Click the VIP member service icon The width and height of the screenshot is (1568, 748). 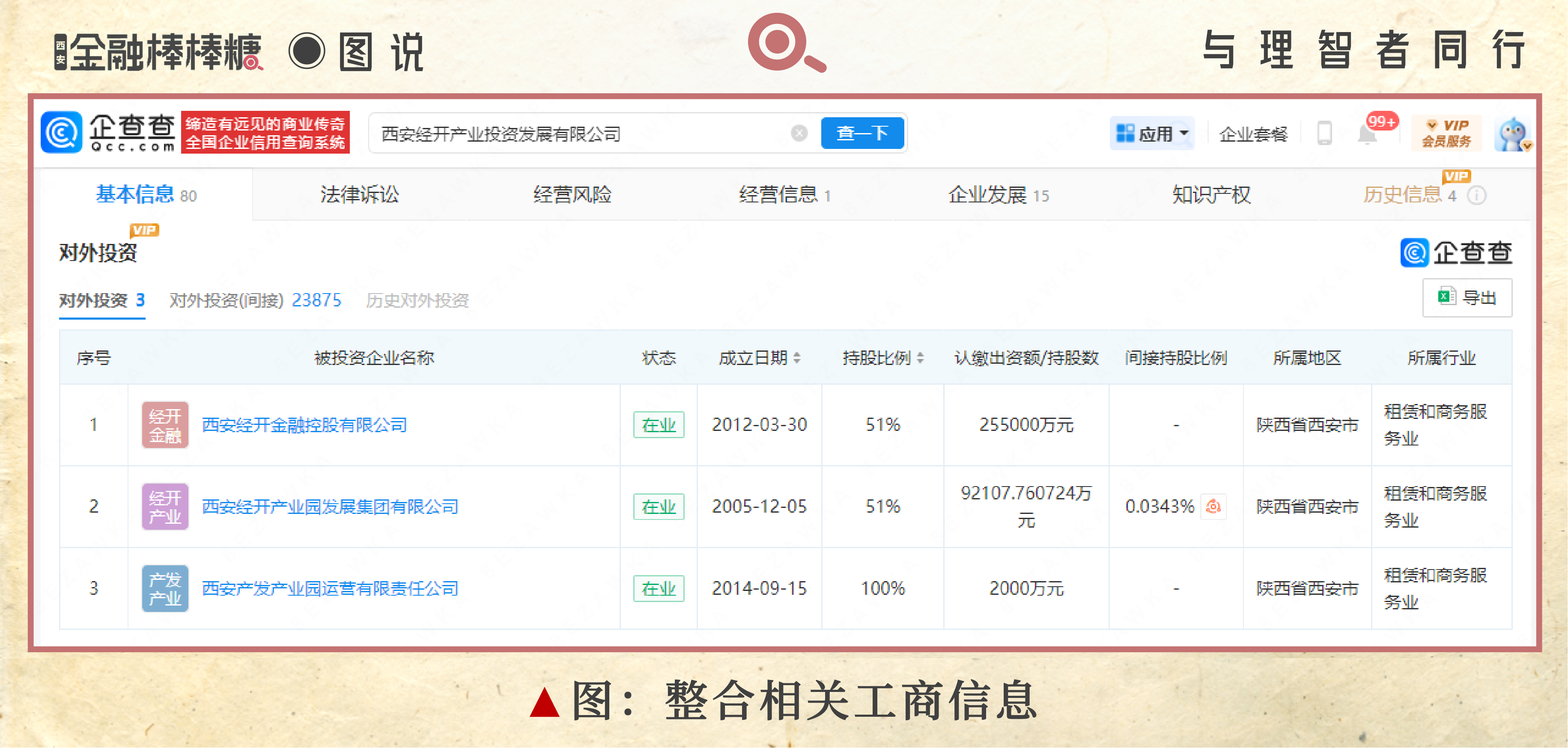[x=1446, y=133]
